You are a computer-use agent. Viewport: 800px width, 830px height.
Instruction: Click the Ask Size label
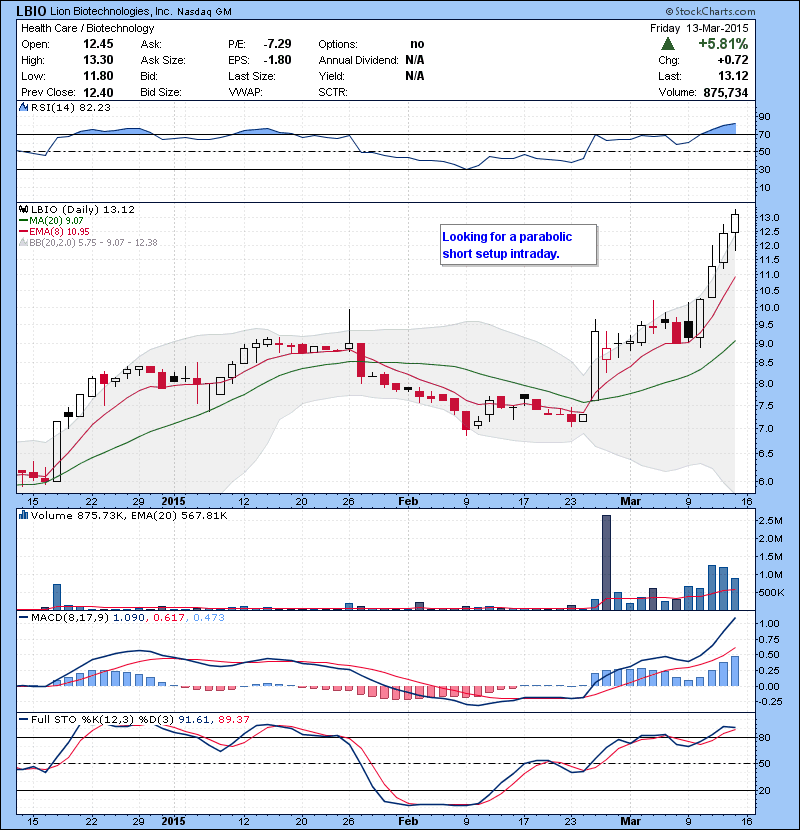point(163,60)
